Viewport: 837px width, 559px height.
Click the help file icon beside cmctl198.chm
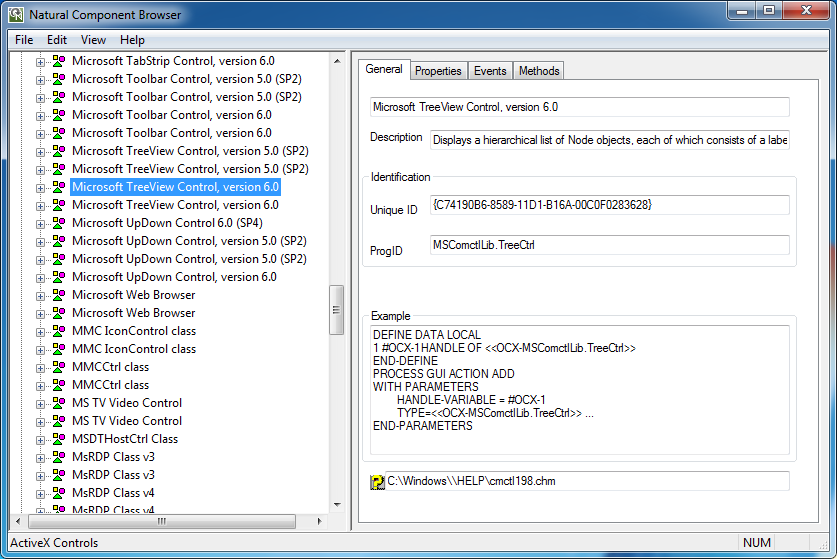[377, 482]
